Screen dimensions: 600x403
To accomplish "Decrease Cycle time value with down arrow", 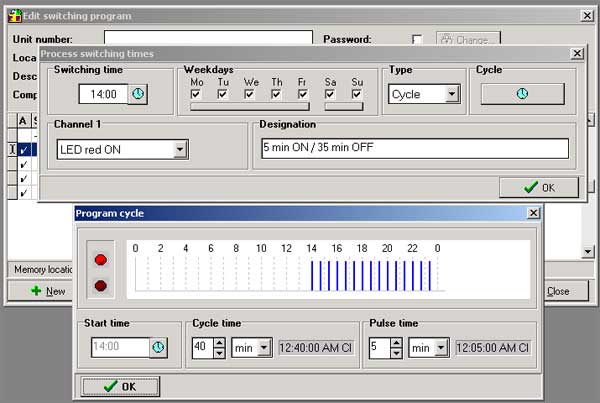I will [x=219, y=352].
